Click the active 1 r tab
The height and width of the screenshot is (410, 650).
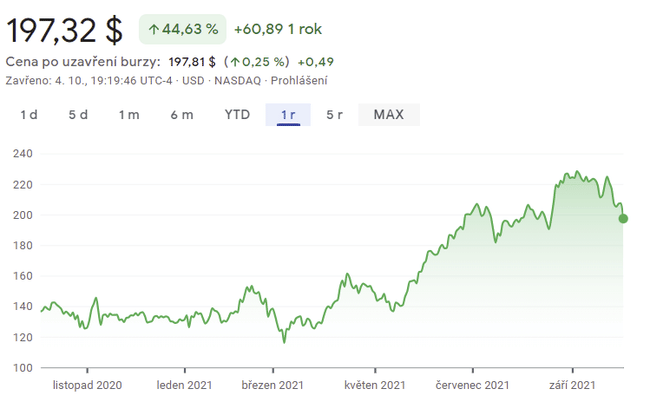(288, 114)
